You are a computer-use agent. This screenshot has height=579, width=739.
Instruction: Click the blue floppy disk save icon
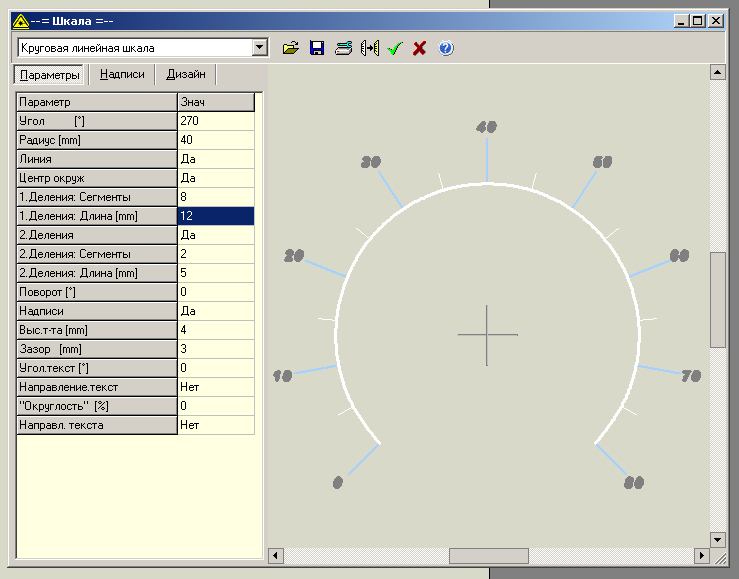tap(317, 48)
